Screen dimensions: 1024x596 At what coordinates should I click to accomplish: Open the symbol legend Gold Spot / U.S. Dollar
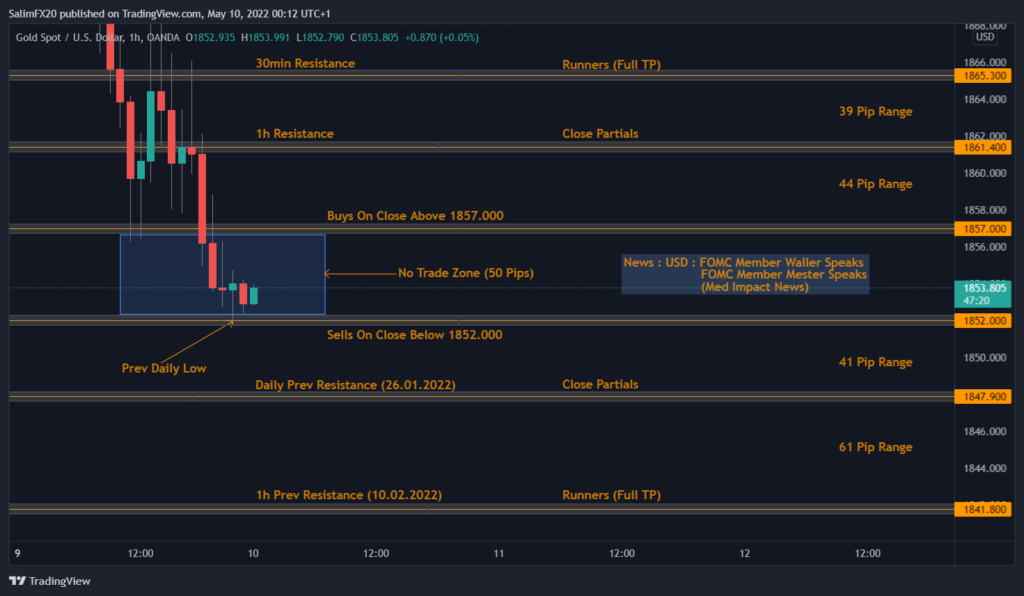tap(68, 36)
